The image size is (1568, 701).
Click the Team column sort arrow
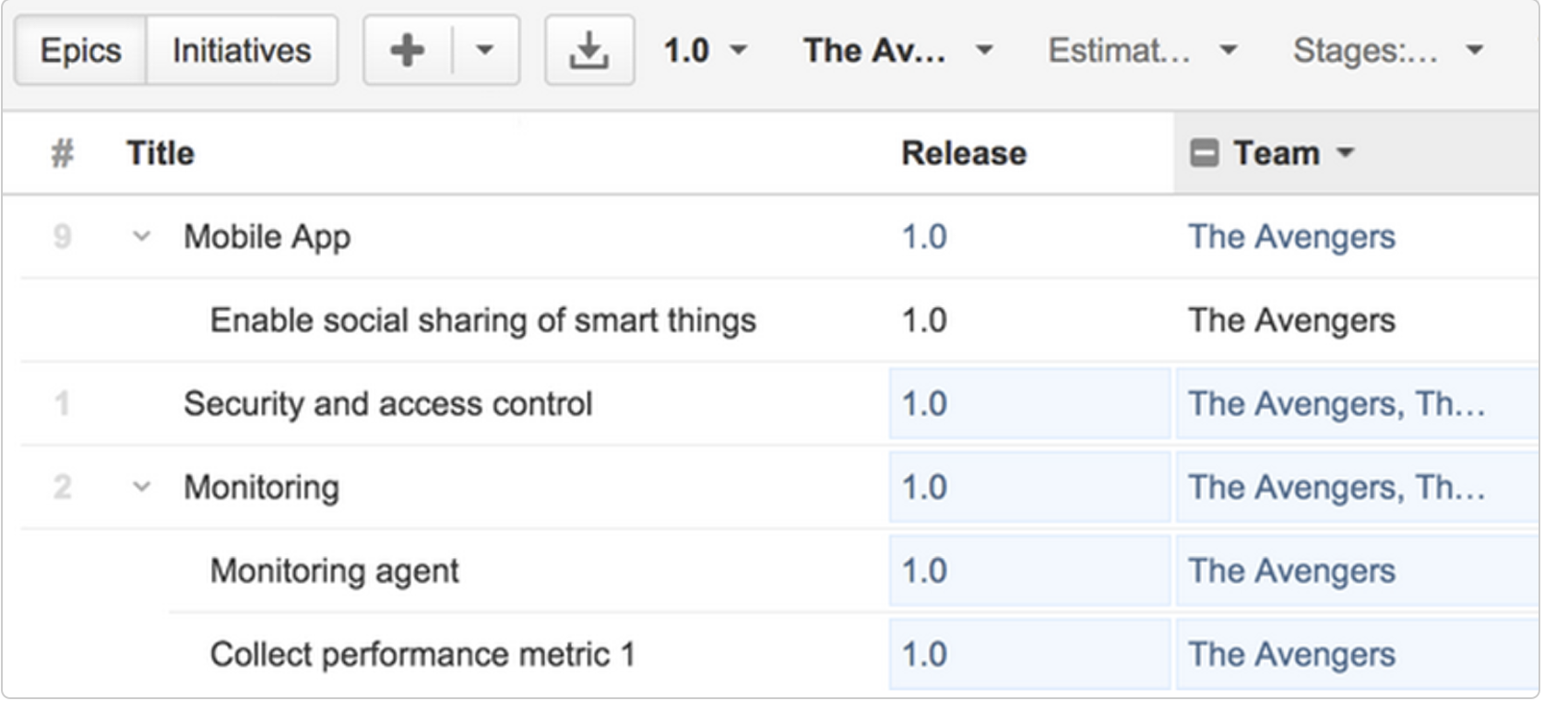pyautogui.click(x=1346, y=152)
